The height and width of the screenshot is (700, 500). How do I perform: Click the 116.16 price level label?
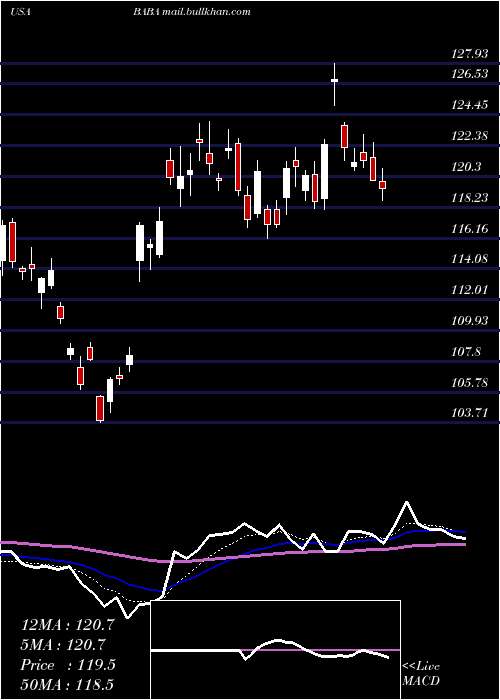pyautogui.click(x=470, y=229)
